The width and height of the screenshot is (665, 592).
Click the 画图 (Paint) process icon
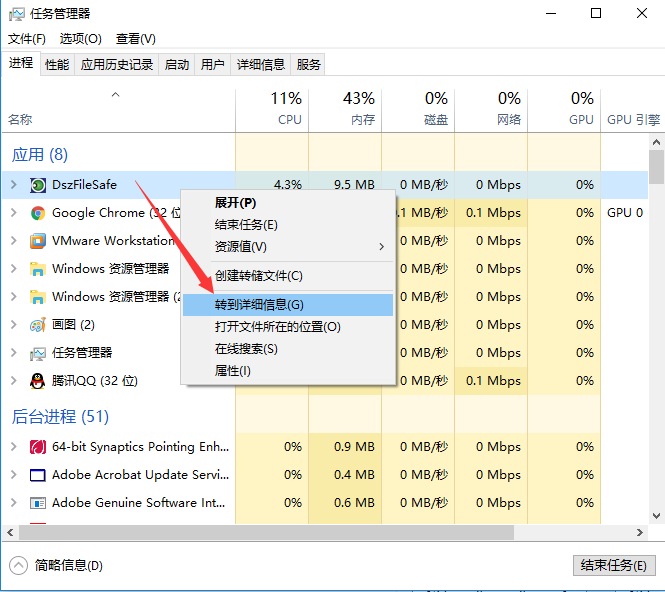click(38, 325)
